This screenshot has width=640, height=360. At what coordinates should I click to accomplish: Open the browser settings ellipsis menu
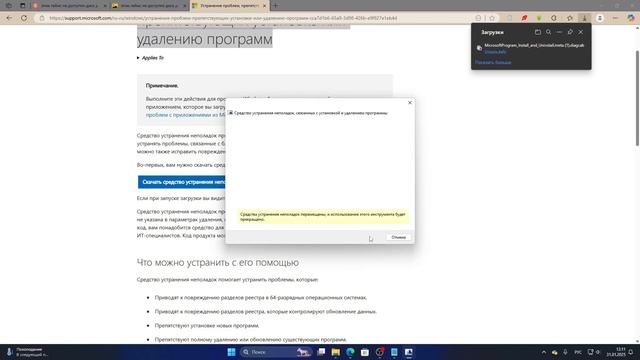coord(616,18)
